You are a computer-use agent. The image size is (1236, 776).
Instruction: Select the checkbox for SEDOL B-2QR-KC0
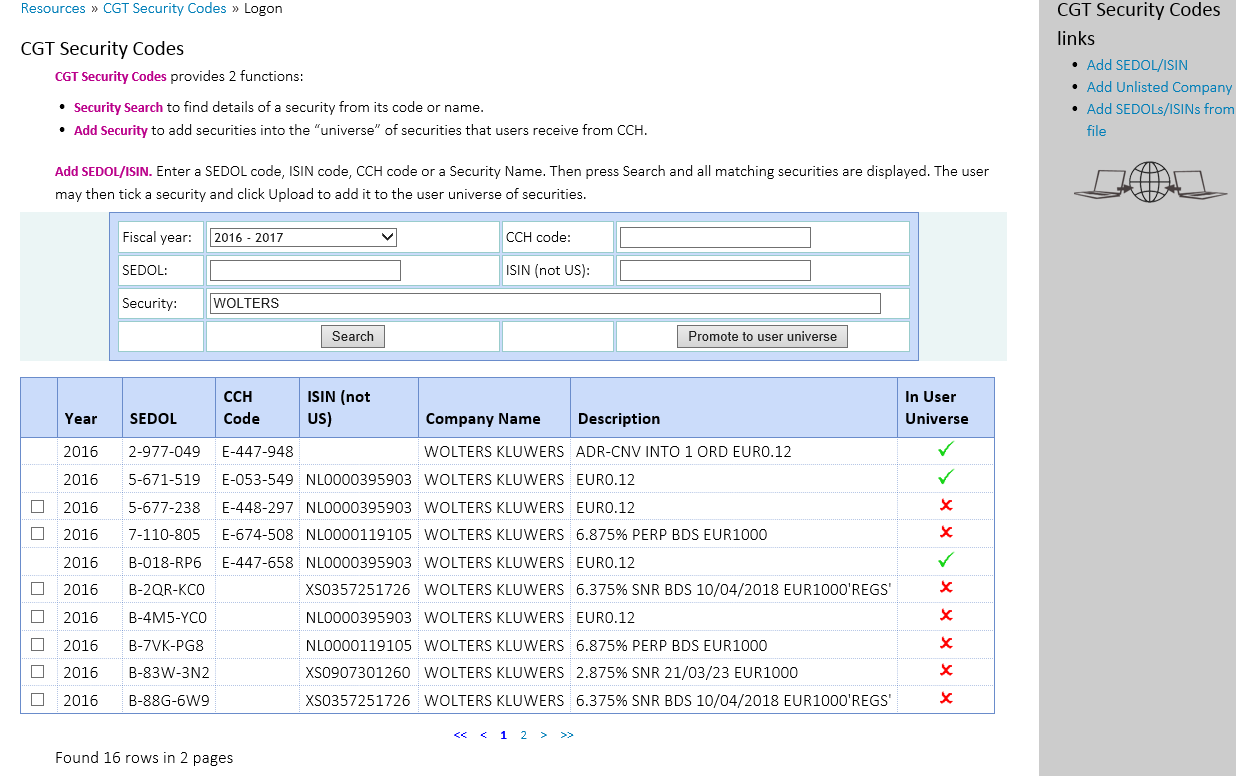point(38,589)
